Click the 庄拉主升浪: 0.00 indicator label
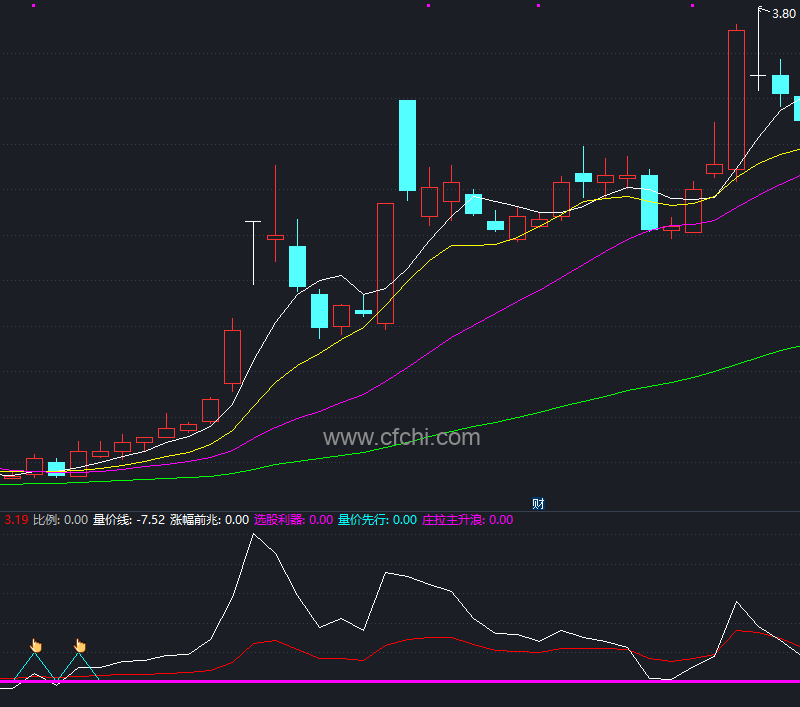The image size is (800, 707). pos(467,520)
